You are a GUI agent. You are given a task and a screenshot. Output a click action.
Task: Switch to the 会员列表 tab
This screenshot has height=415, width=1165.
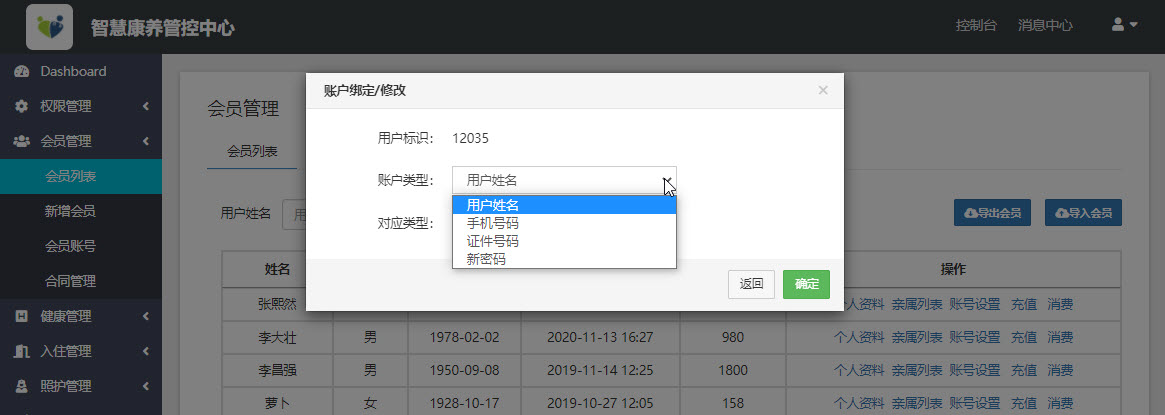pyautogui.click(x=252, y=151)
